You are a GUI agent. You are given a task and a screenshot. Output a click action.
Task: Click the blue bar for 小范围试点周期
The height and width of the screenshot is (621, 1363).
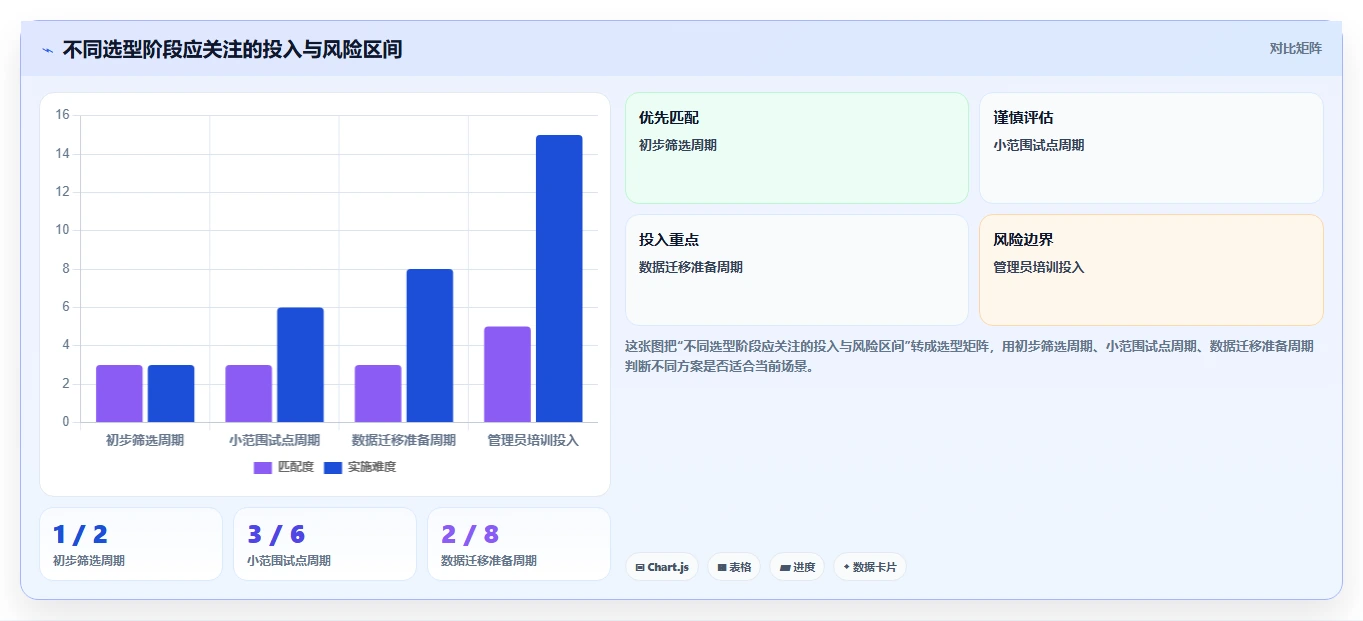click(300, 365)
